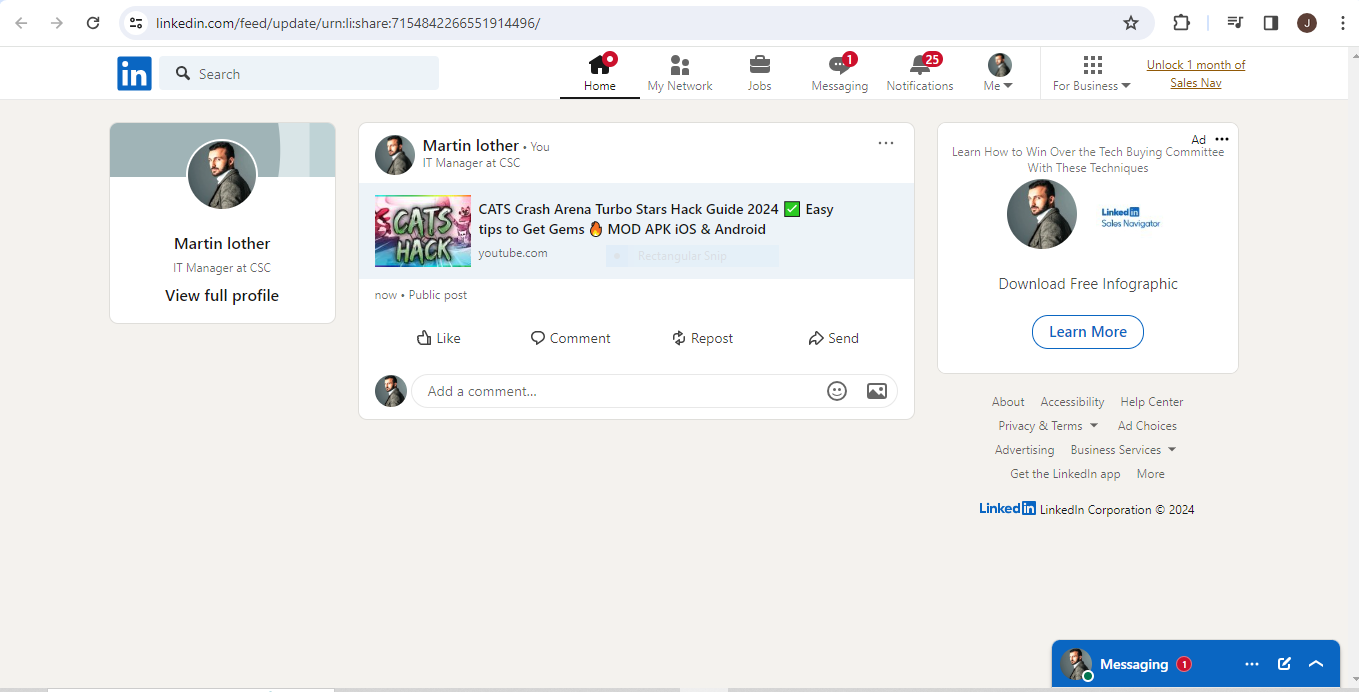This screenshot has width=1359, height=692.
Task: Click the search magnifier icon
Action: [x=182, y=73]
